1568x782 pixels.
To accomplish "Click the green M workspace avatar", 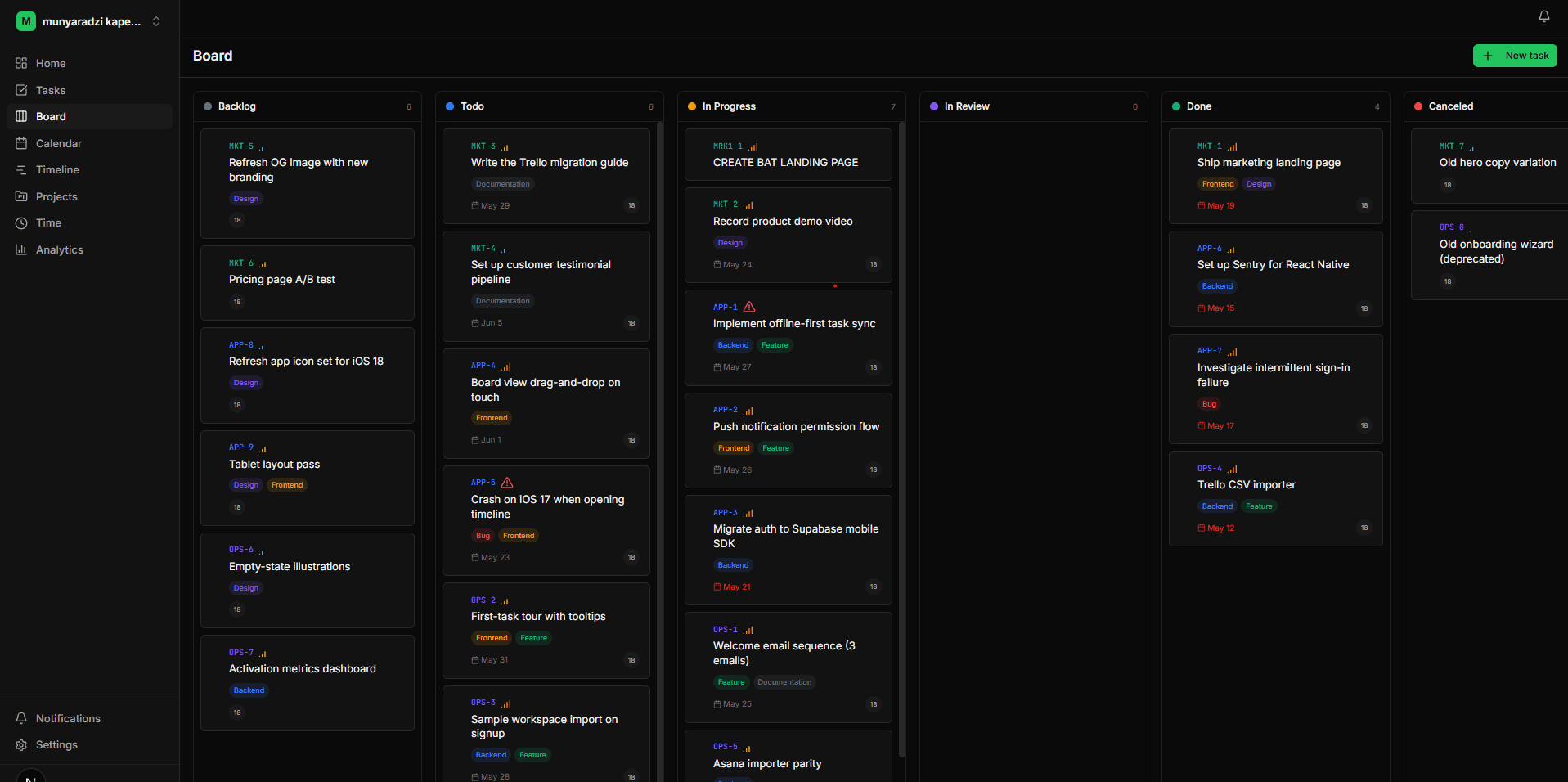I will 26,21.
